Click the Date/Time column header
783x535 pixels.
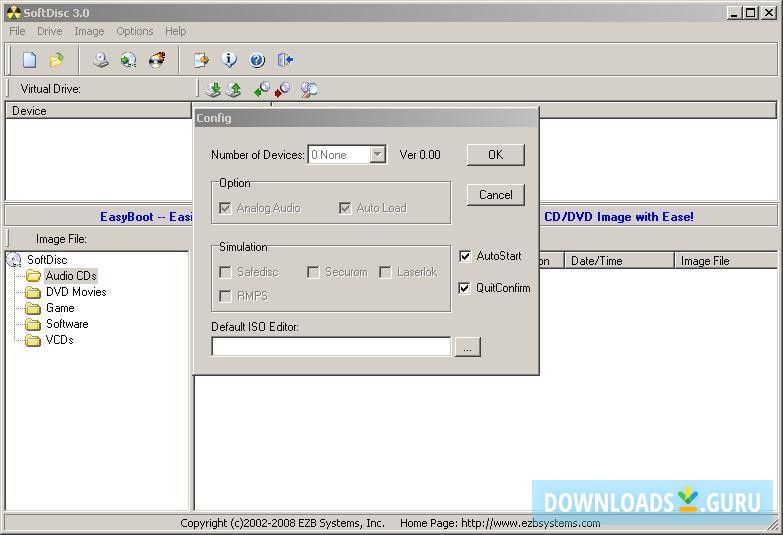[619, 261]
